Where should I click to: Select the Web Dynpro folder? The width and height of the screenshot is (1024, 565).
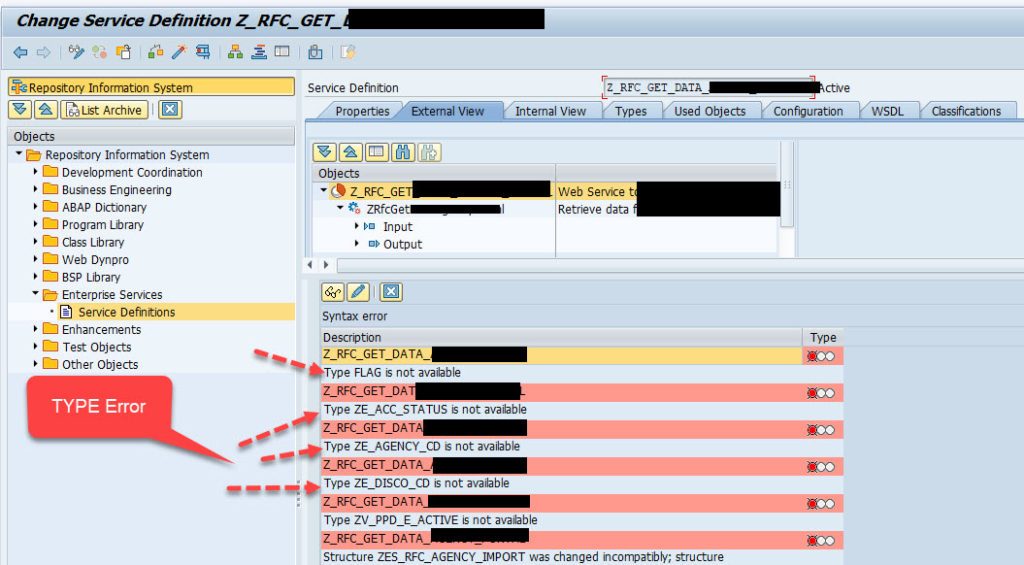pyautogui.click(x=95, y=259)
